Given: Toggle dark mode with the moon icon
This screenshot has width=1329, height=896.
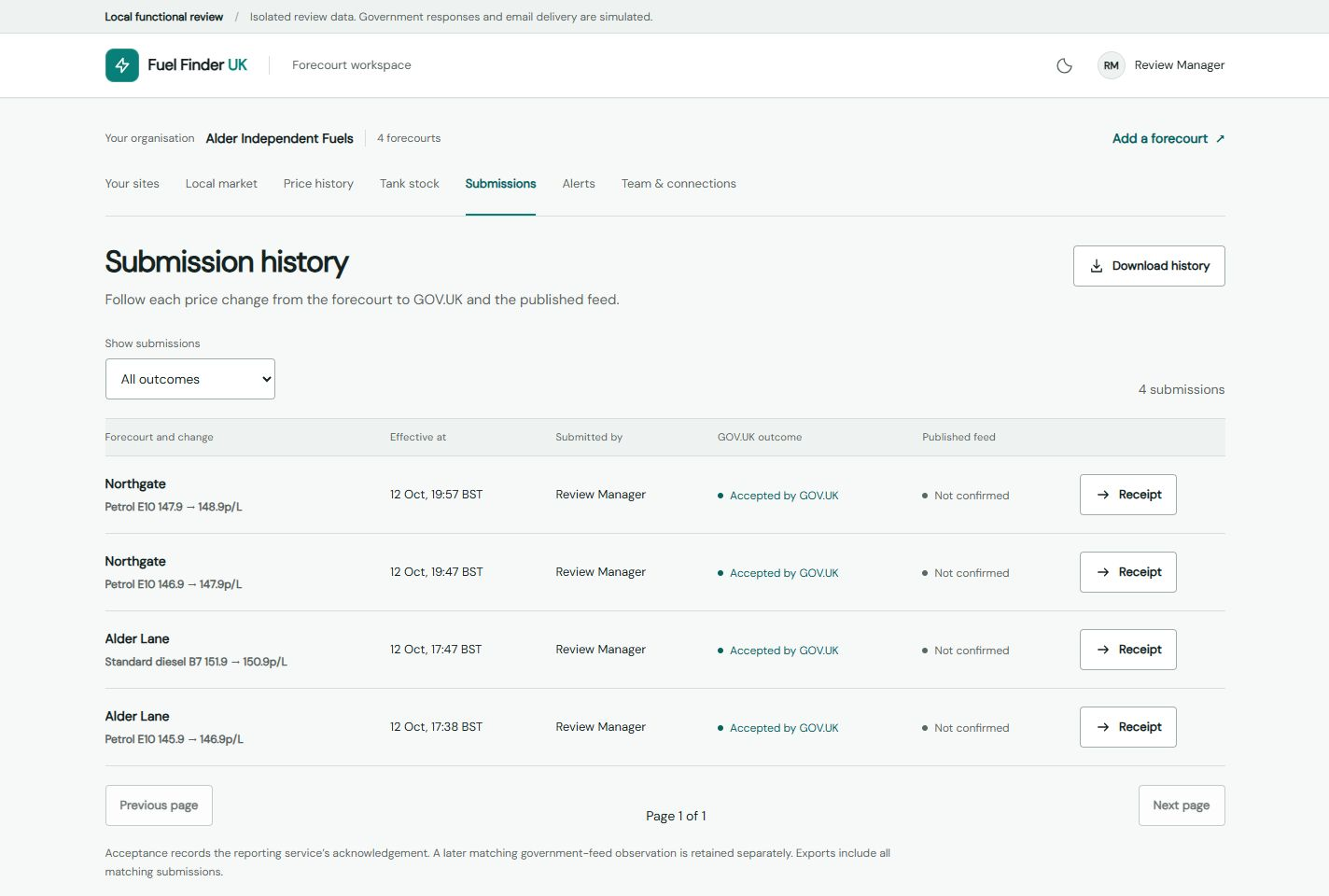Looking at the screenshot, I should 1064,65.
